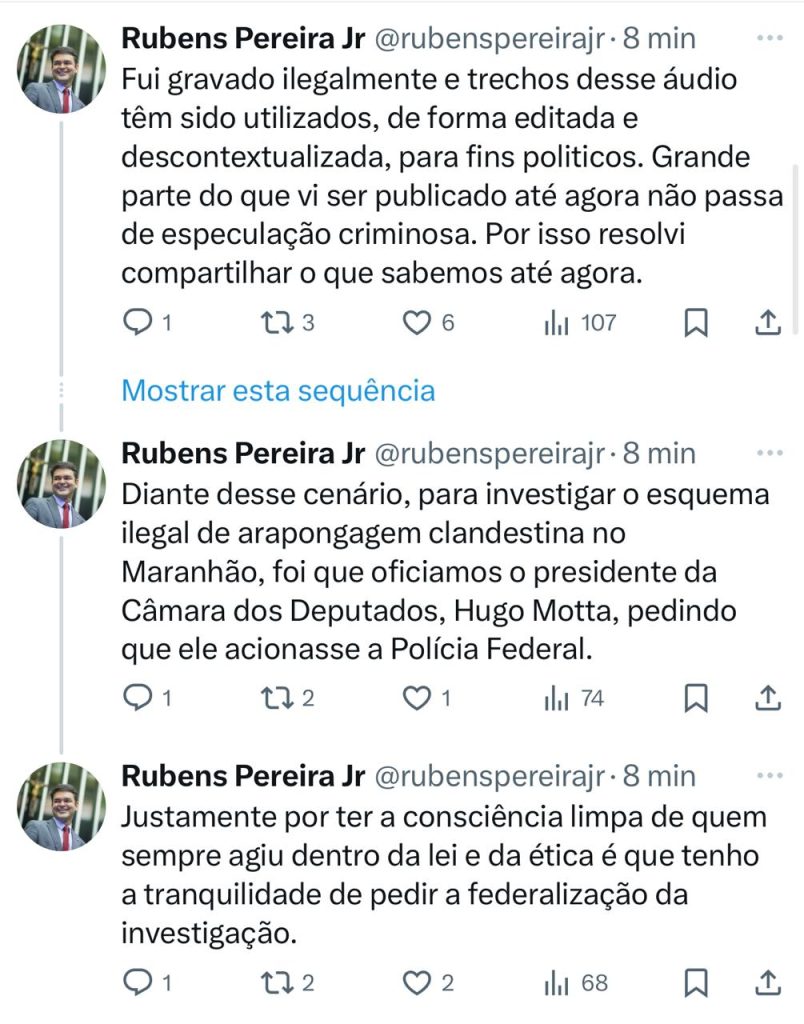
Task: Reply to the first tweet about illegal recording
Action: 139,322
